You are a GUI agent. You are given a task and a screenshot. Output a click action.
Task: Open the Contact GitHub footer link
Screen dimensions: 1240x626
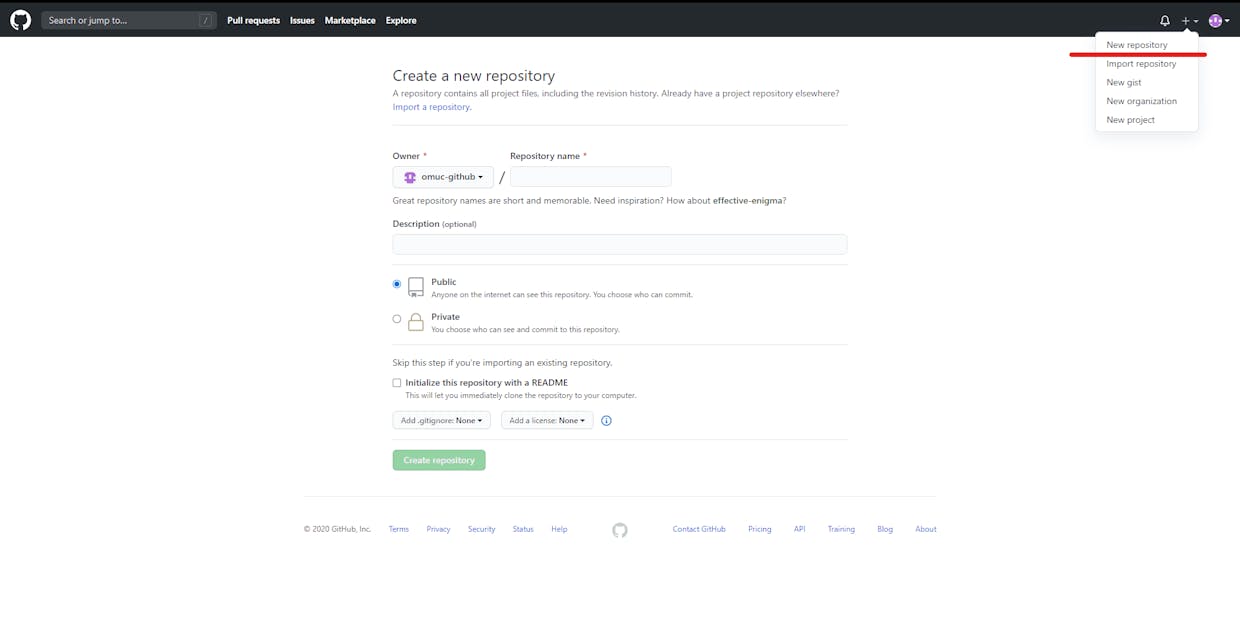pos(699,530)
